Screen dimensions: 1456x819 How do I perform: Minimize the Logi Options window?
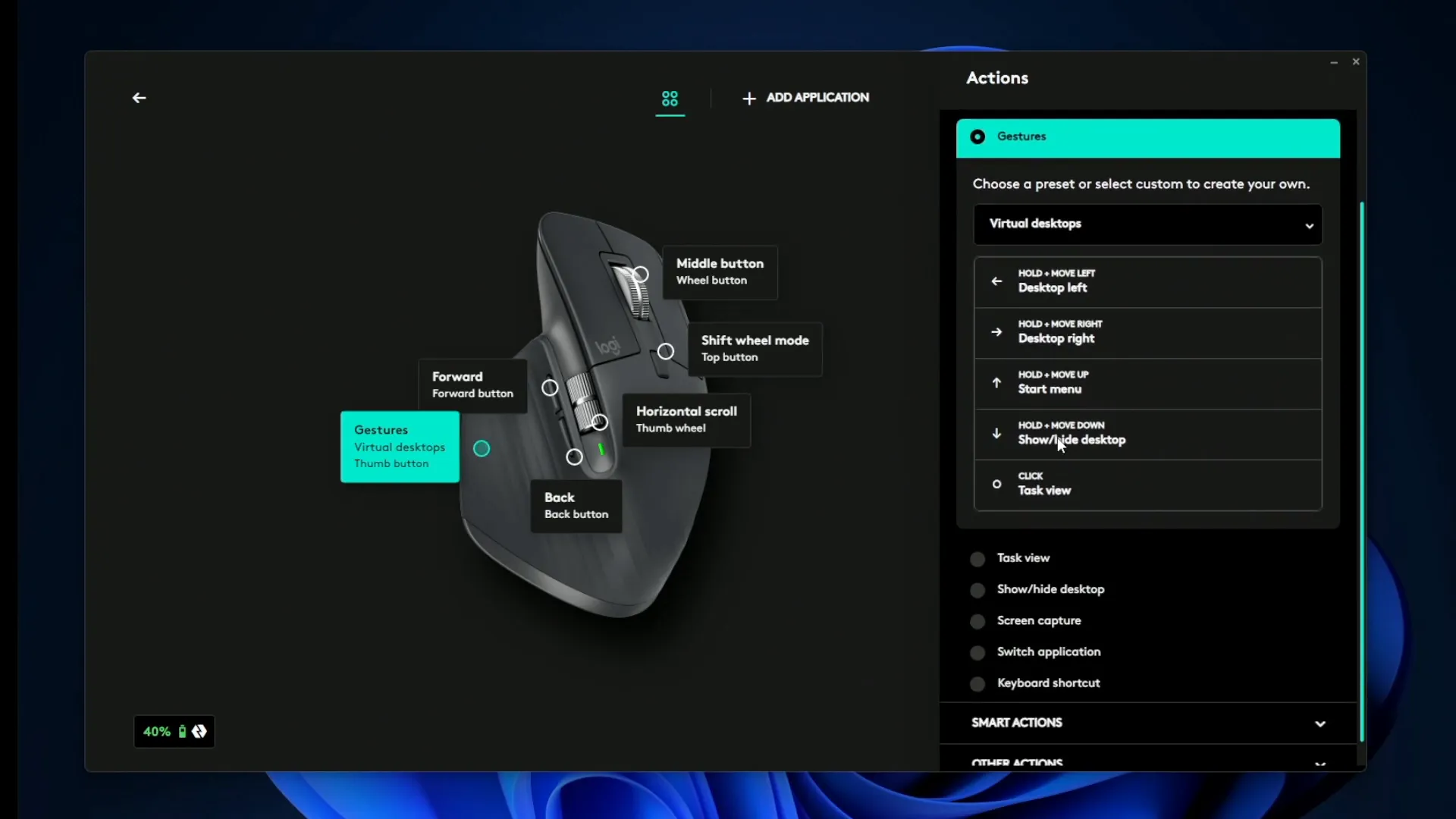click(1334, 62)
